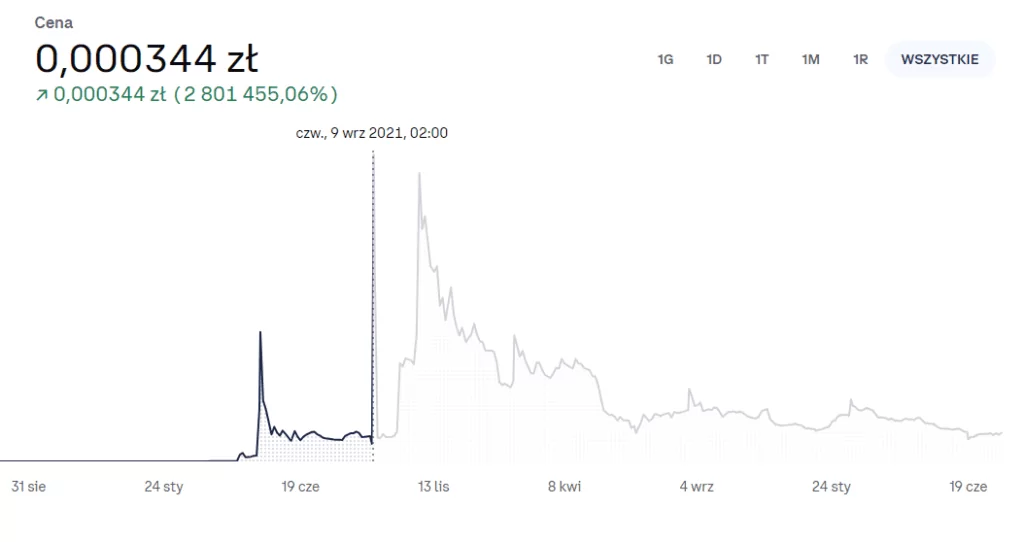The width and height of the screenshot is (1024, 542).
Task: Click the 2 801 455,06% change text
Action: (x=256, y=95)
